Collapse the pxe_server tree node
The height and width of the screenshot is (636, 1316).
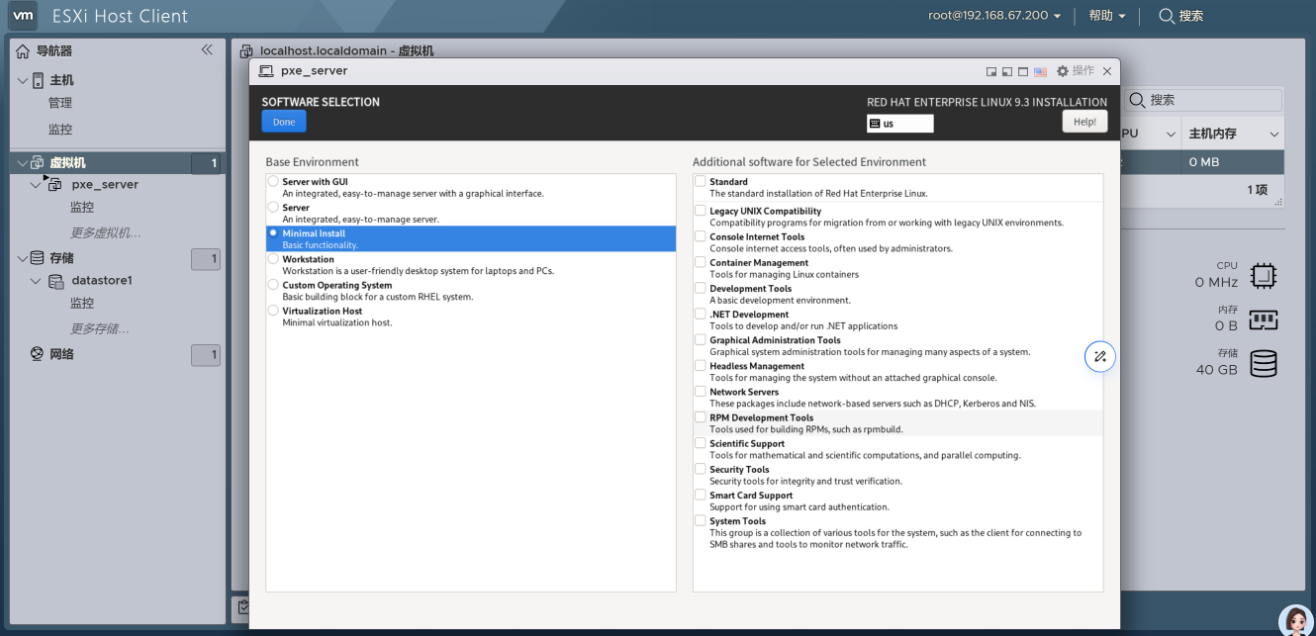click(x=36, y=185)
